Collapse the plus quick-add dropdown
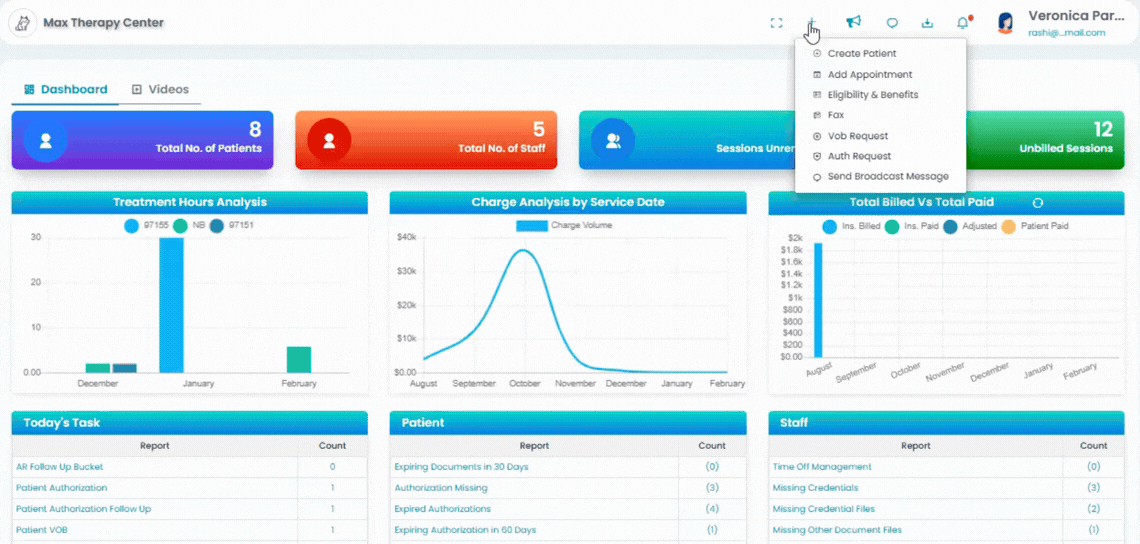This screenshot has height=544, width=1140. [x=813, y=23]
